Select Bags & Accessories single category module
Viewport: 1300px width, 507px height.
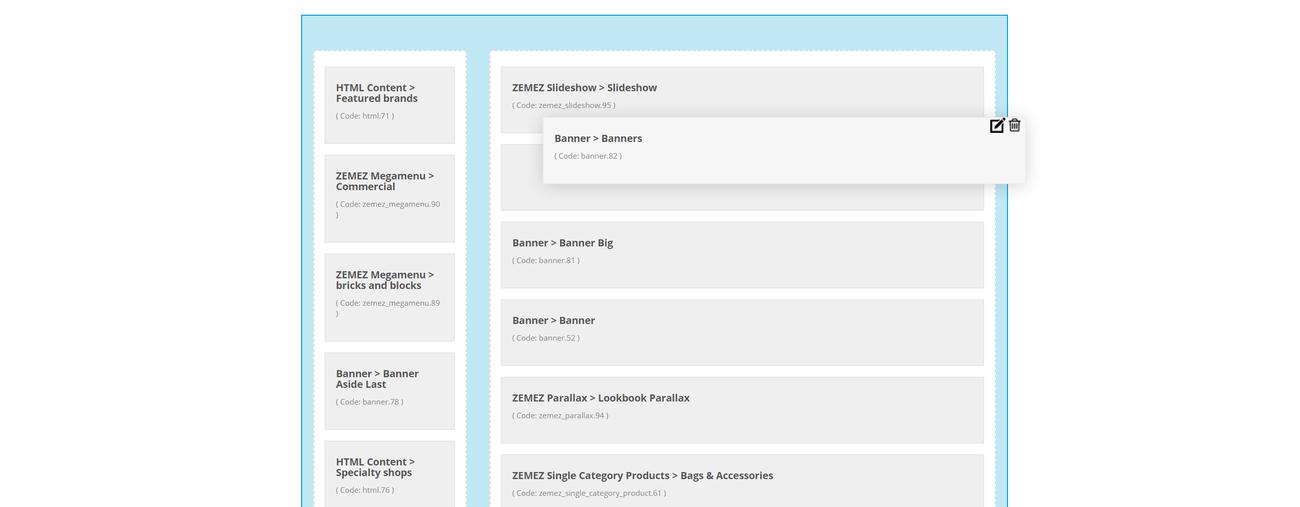[742, 481]
